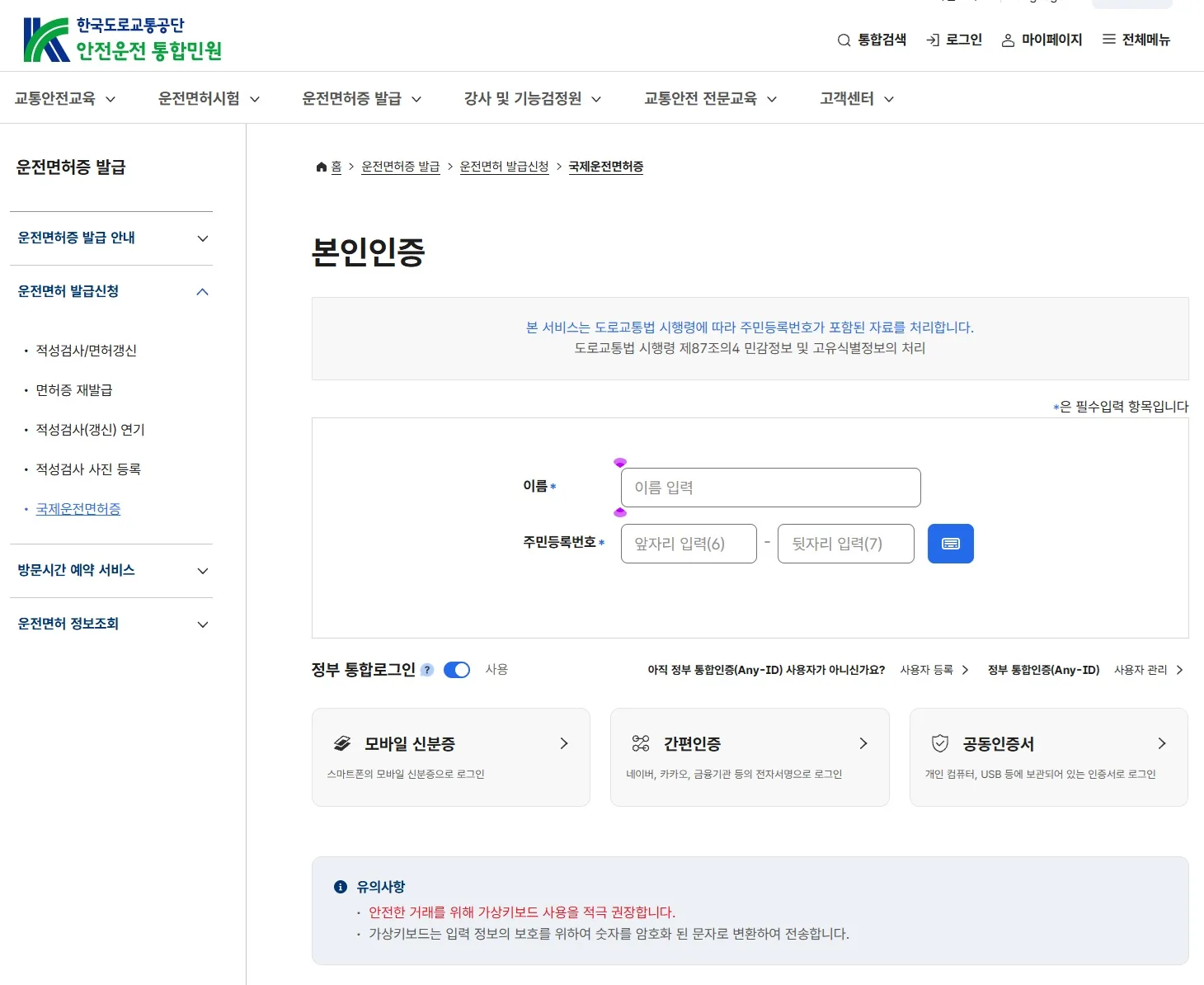Click the 한국도로교통공단 logo
Screen dimensions: 1204x985
(122, 40)
